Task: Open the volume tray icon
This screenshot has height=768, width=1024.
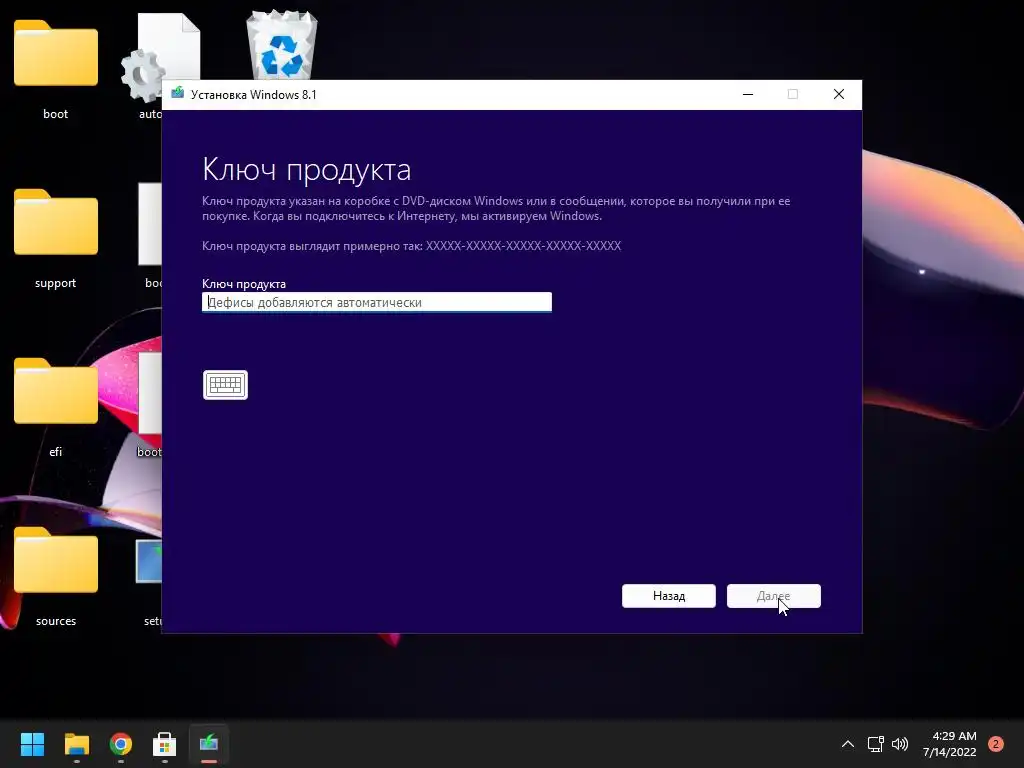Action: [900, 744]
